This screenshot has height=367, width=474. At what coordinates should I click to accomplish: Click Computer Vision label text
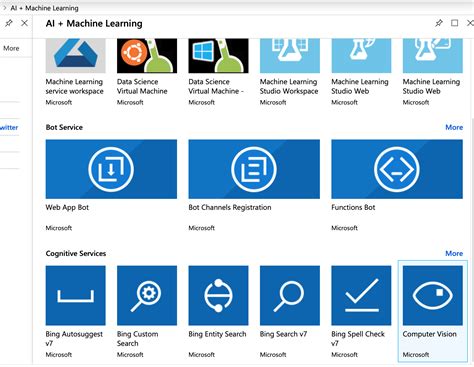coord(429,334)
